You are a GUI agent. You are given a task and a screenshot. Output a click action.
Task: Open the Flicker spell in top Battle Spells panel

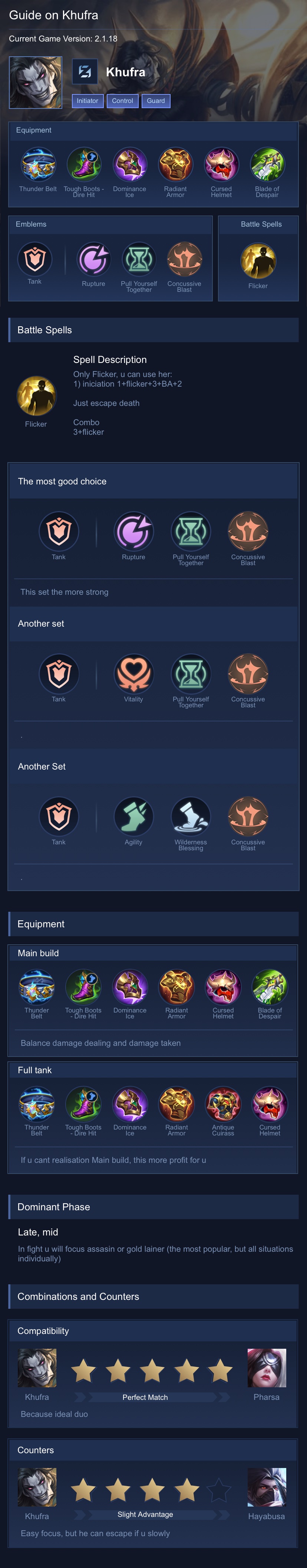[x=258, y=261]
